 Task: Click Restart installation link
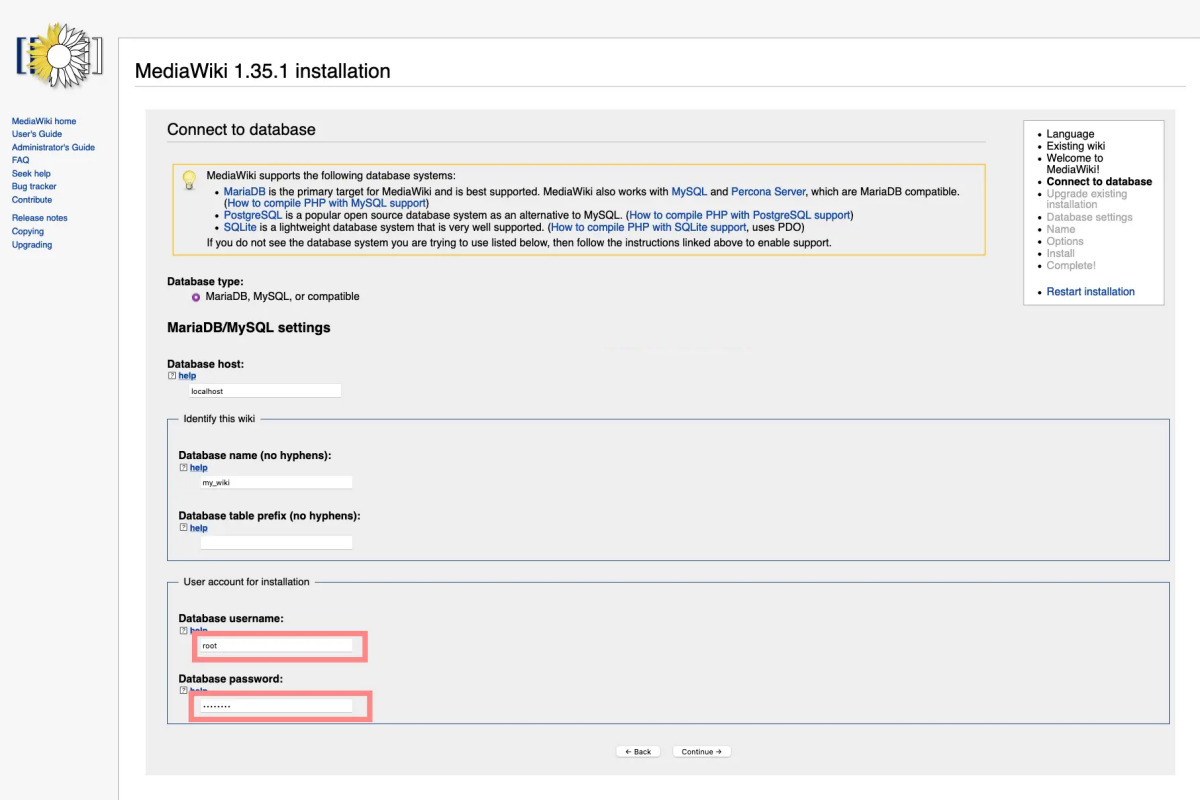pyautogui.click(x=1090, y=292)
